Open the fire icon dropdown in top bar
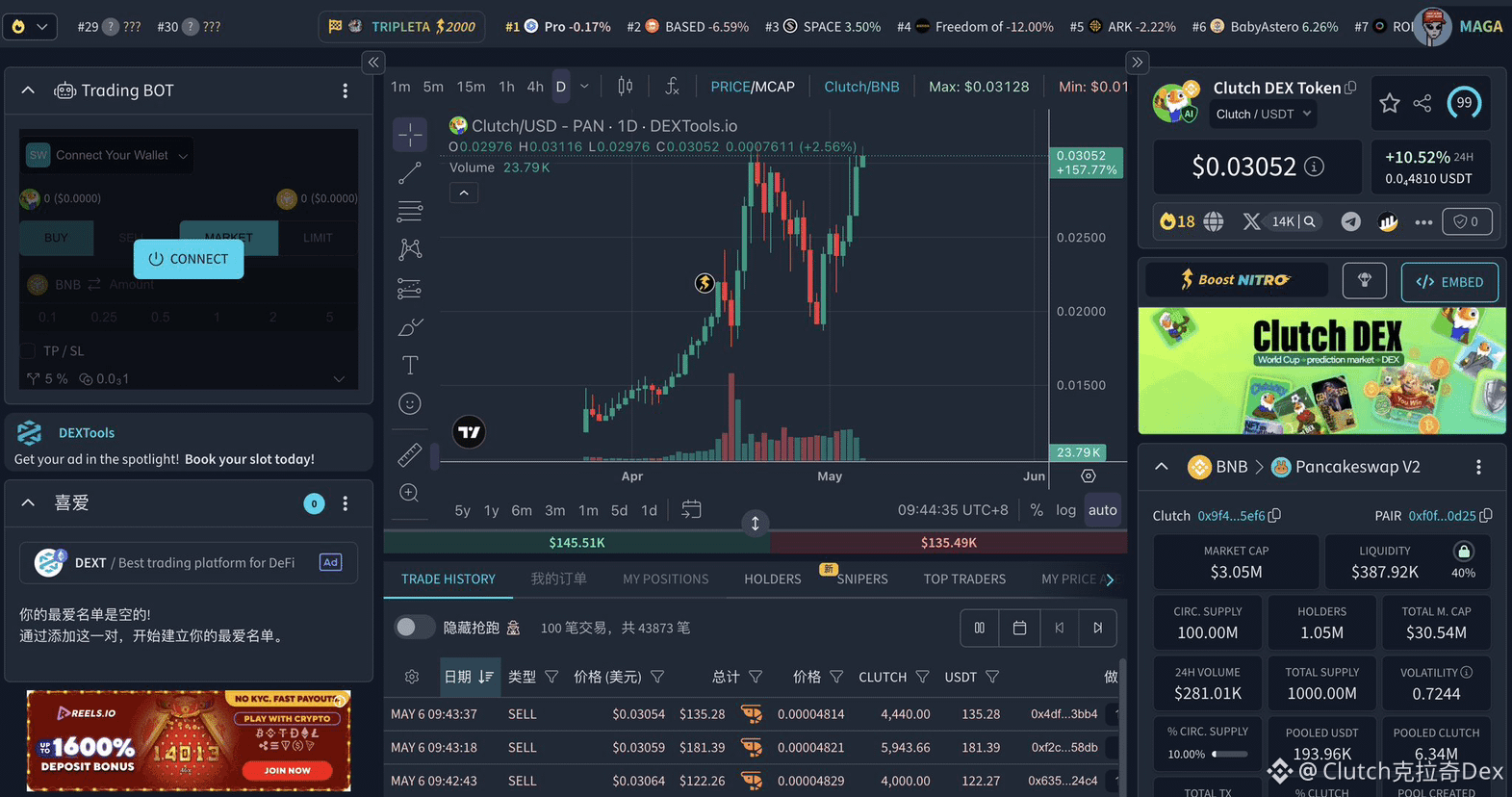This screenshot has width=1512, height=797. [30, 26]
